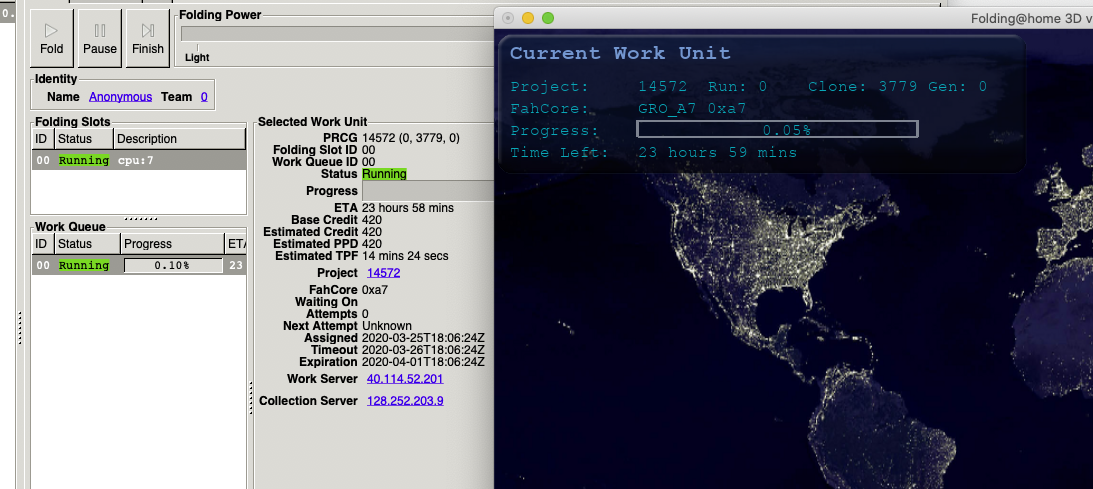Click the Folding Power slider track
Screen dimensions: 1093x489
click(337, 33)
